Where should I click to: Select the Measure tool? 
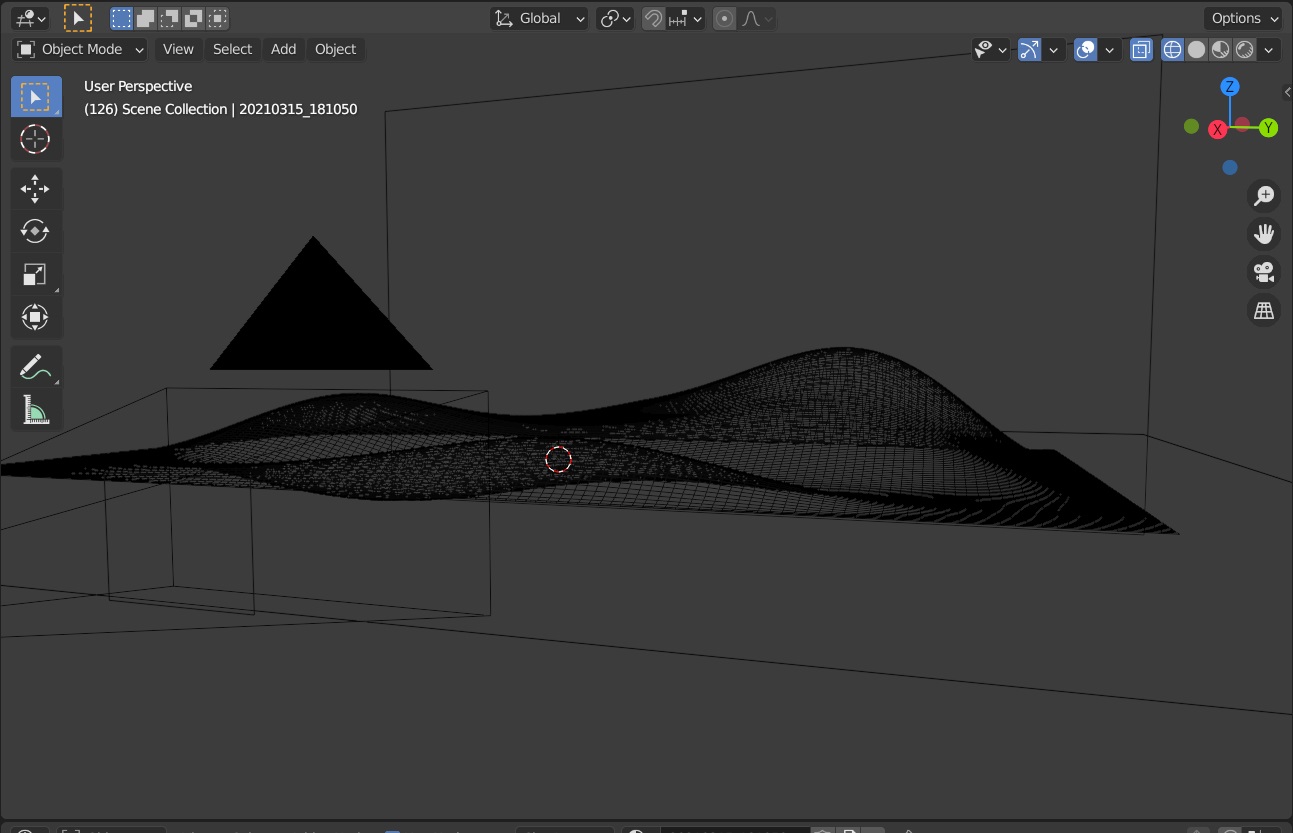(36, 410)
